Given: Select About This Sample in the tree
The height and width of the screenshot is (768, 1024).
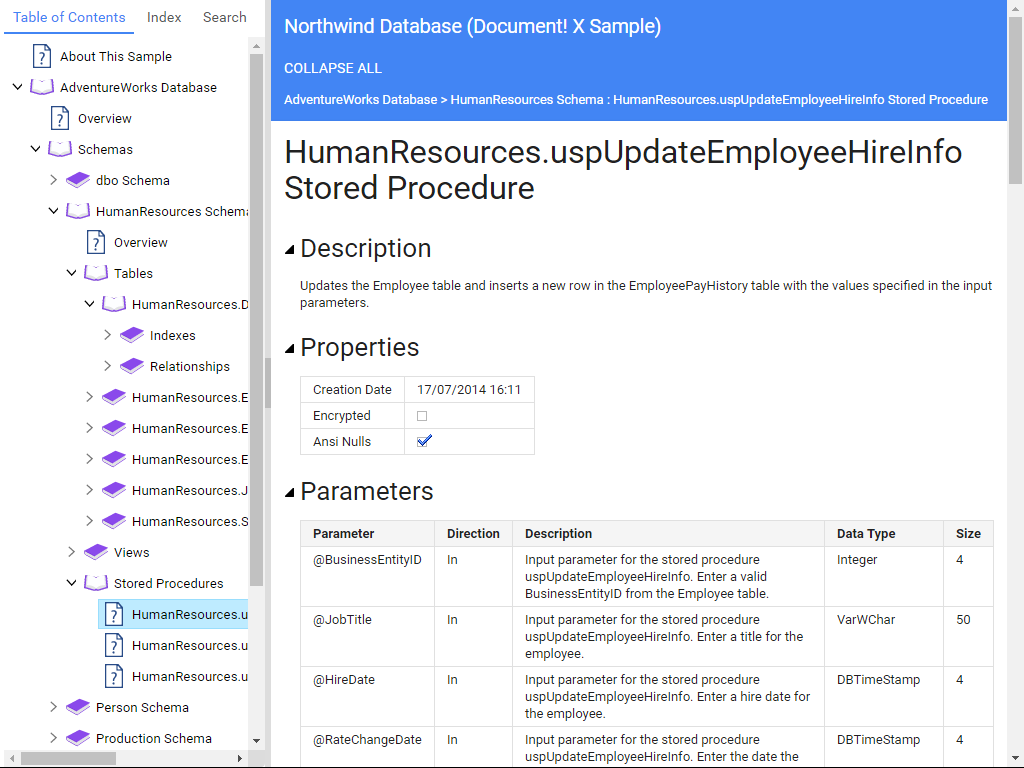Looking at the screenshot, I should point(116,57).
